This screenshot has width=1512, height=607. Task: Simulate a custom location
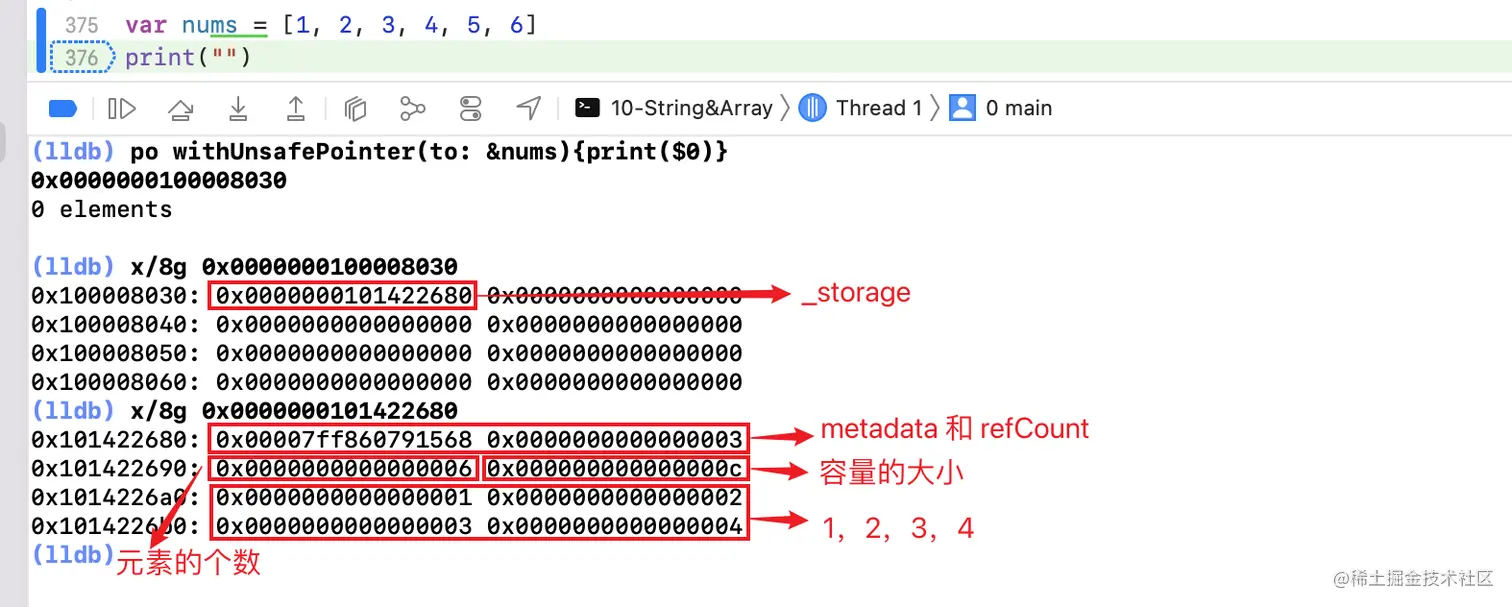(529, 108)
